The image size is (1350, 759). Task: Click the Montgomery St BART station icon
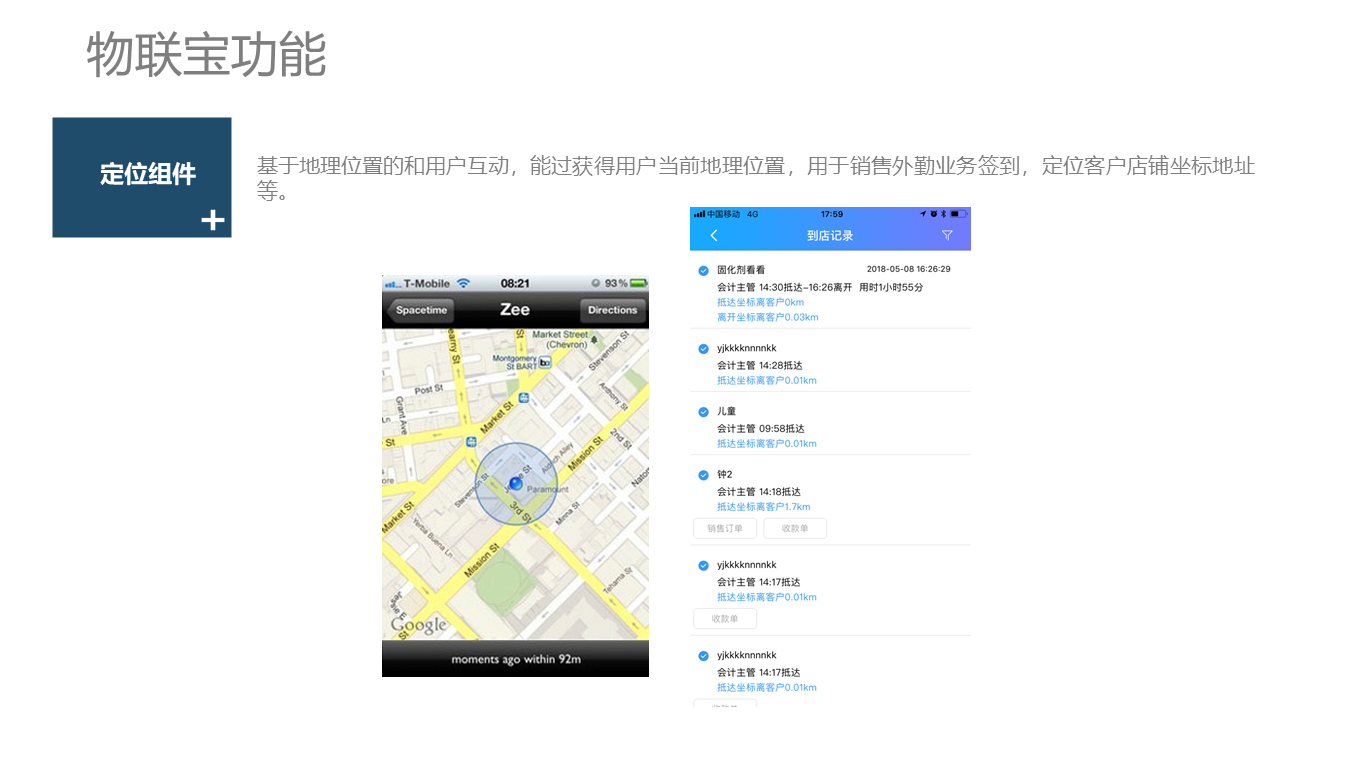pos(545,363)
